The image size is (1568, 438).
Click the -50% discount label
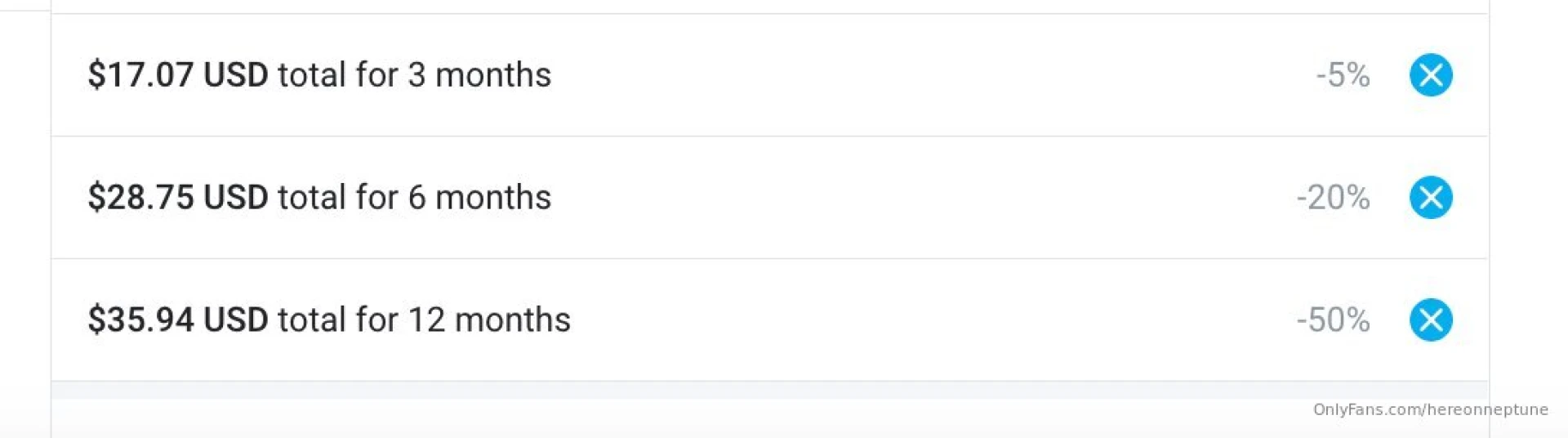click(x=1333, y=320)
